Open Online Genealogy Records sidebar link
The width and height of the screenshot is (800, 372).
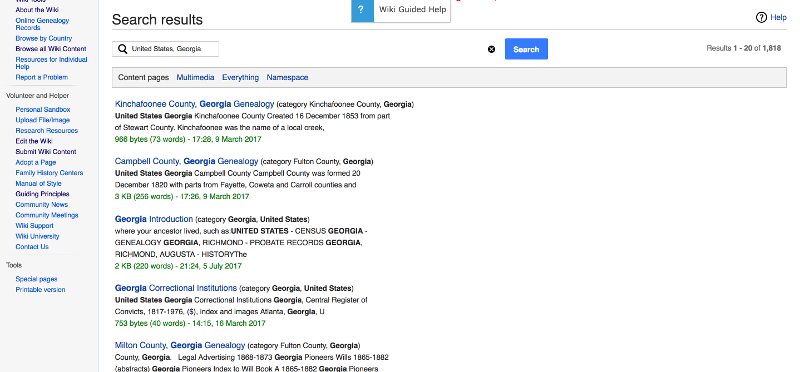42,24
